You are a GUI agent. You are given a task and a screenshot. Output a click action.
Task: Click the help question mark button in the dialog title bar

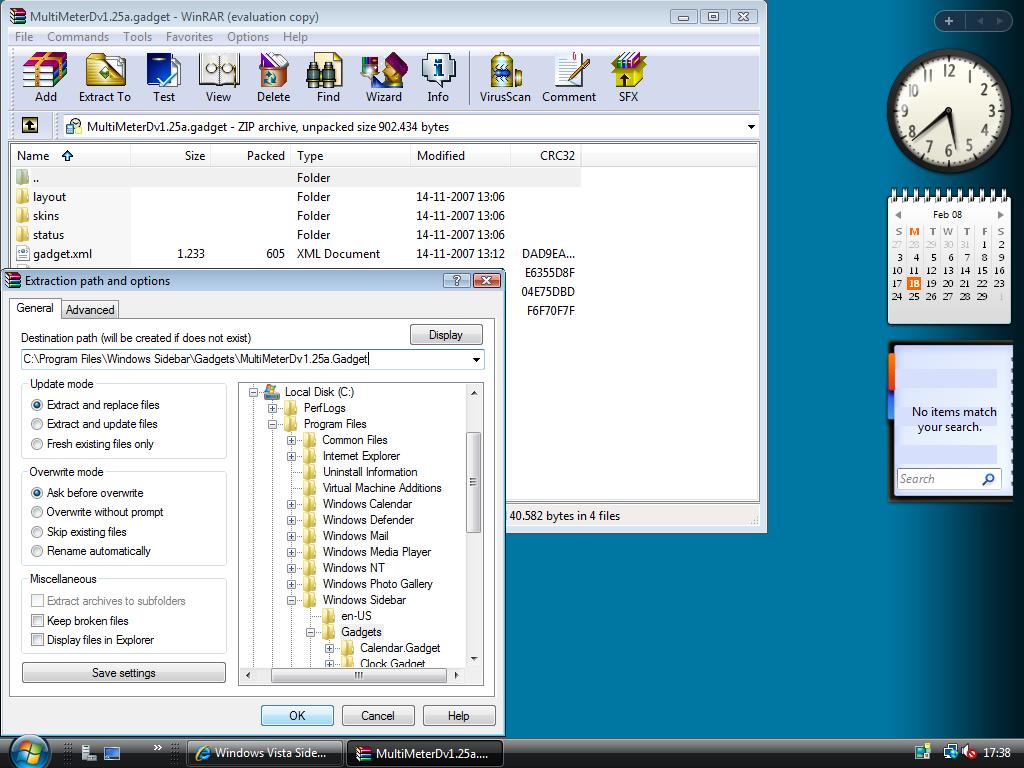[x=456, y=281]
